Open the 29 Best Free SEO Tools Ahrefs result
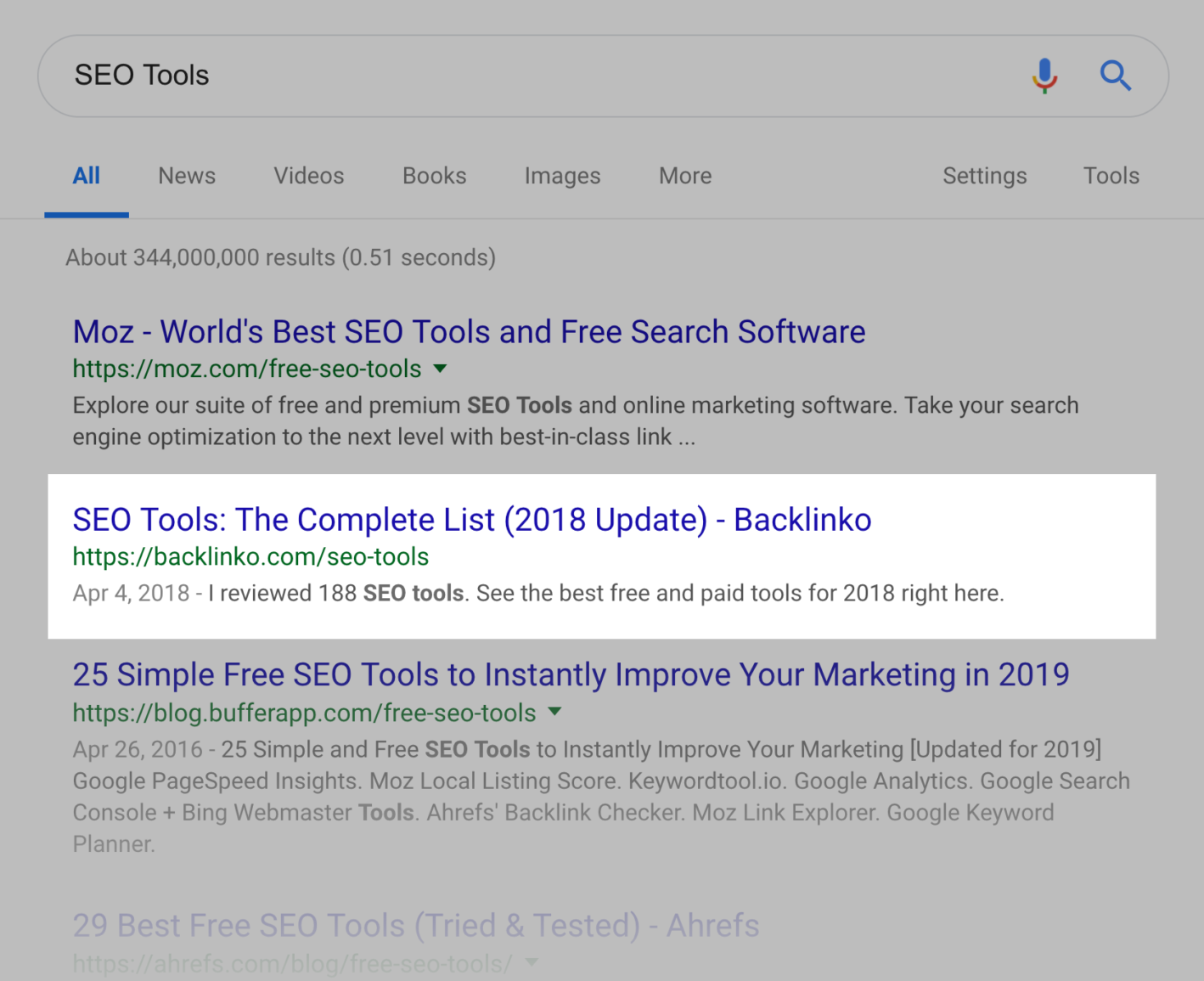1204x981 pixels. click(x=416, y=926)
